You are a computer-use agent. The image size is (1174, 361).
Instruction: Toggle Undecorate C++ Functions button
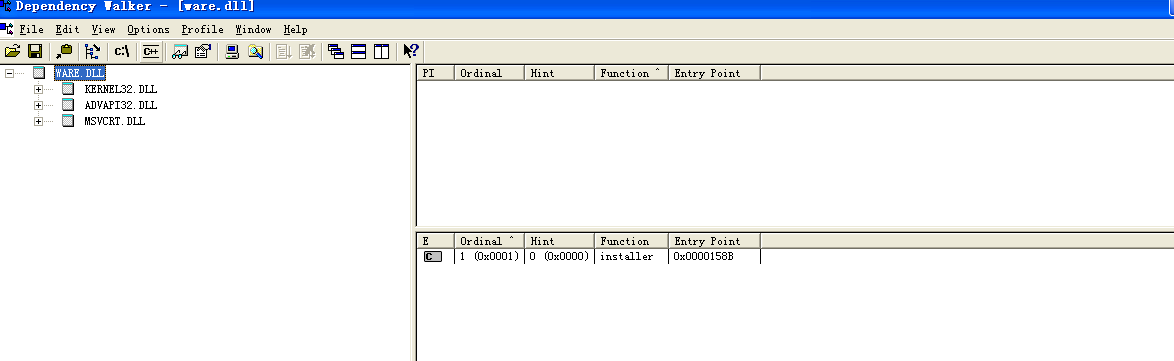151,52
